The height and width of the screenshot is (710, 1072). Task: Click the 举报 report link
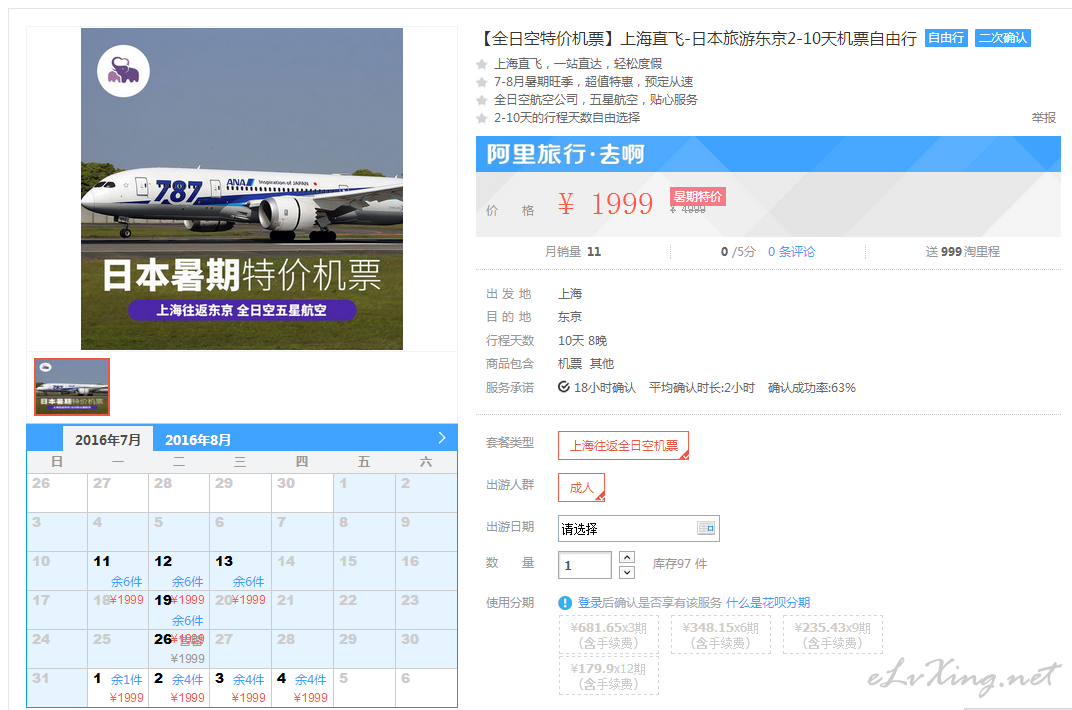click(x=1043, y=118)
